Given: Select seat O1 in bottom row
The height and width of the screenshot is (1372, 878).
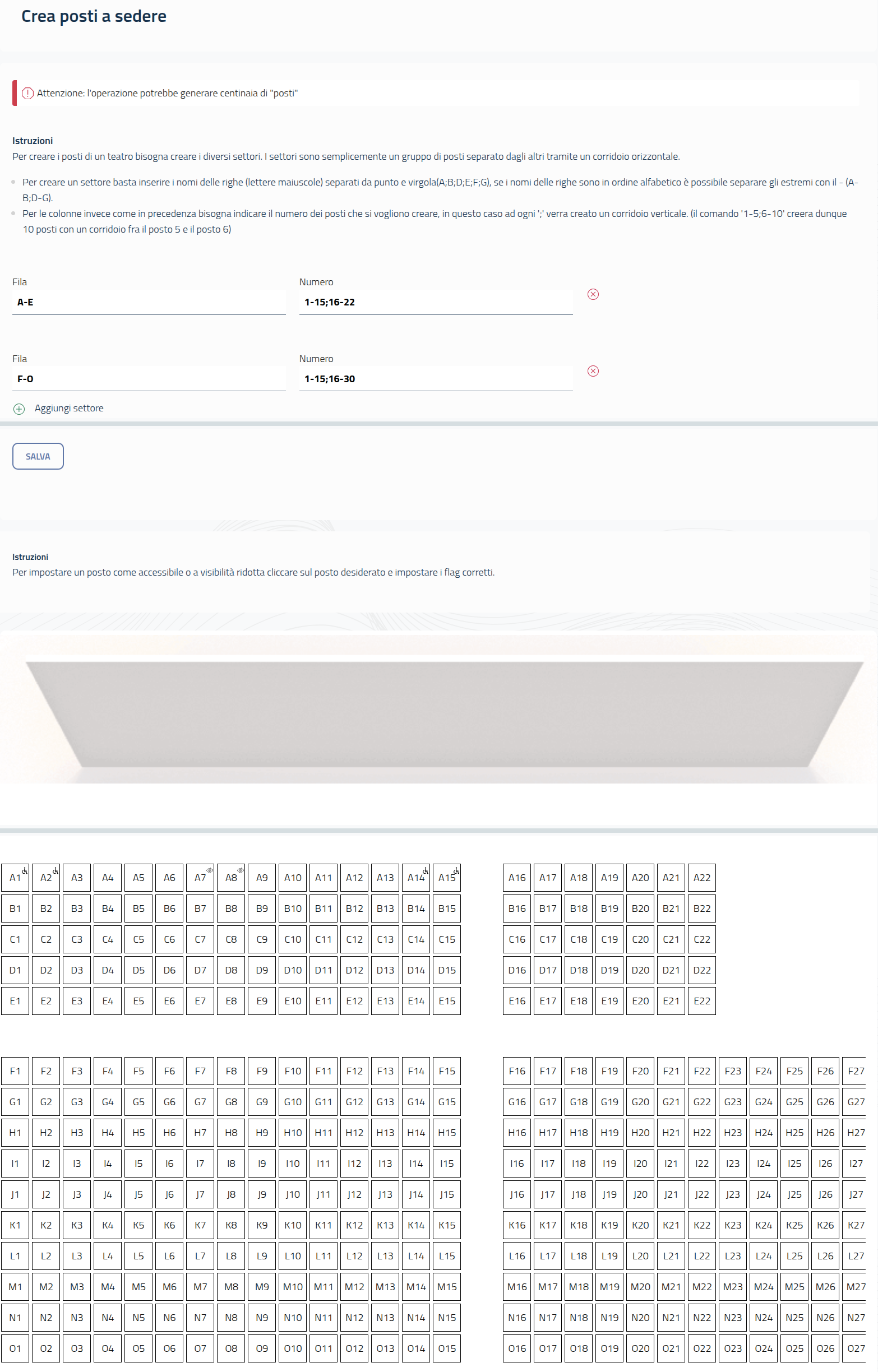Looking at the screenshot, I should tap(15, 1348).
